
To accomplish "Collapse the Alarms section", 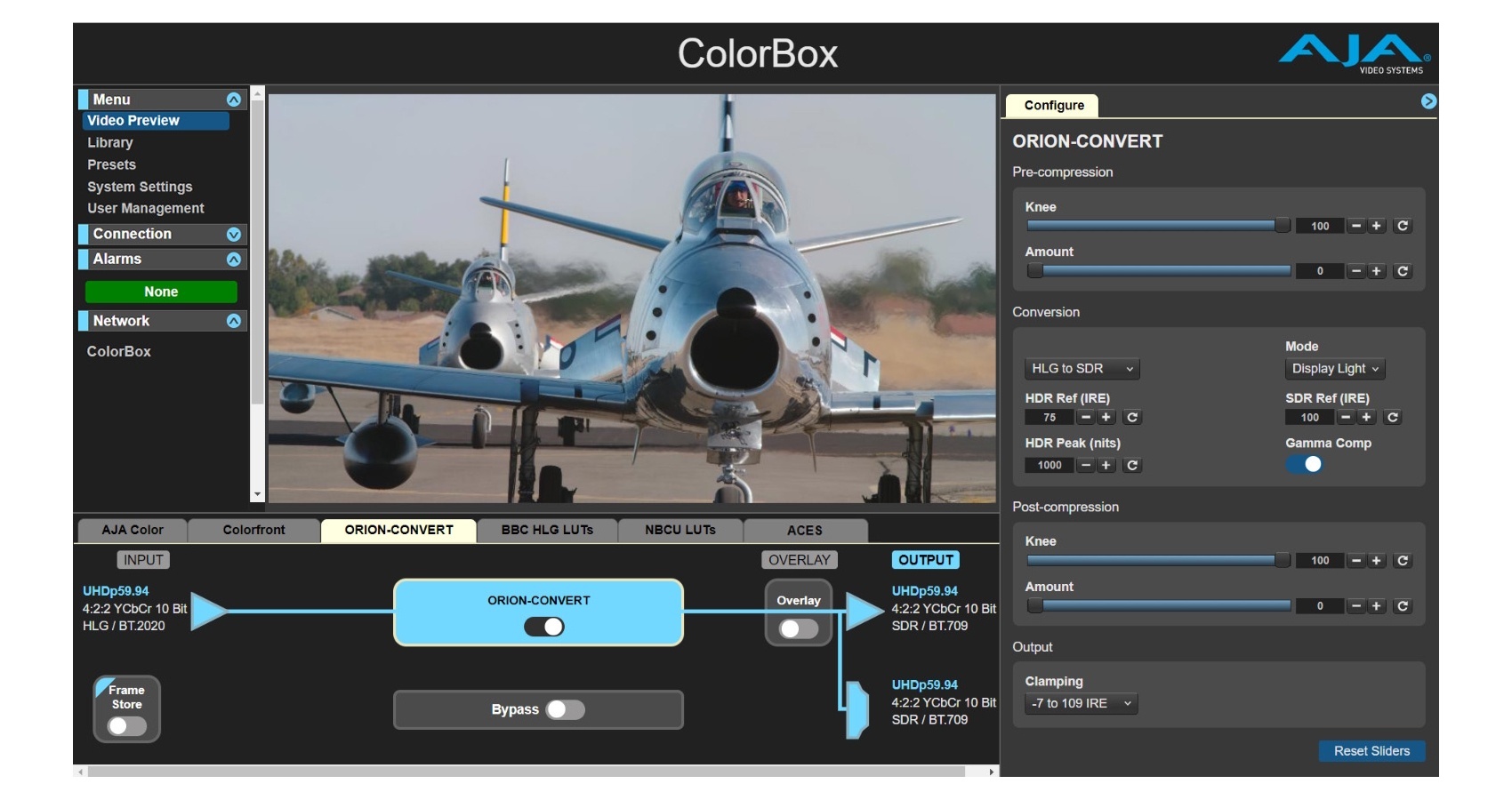I will click(x=234, y=260).
